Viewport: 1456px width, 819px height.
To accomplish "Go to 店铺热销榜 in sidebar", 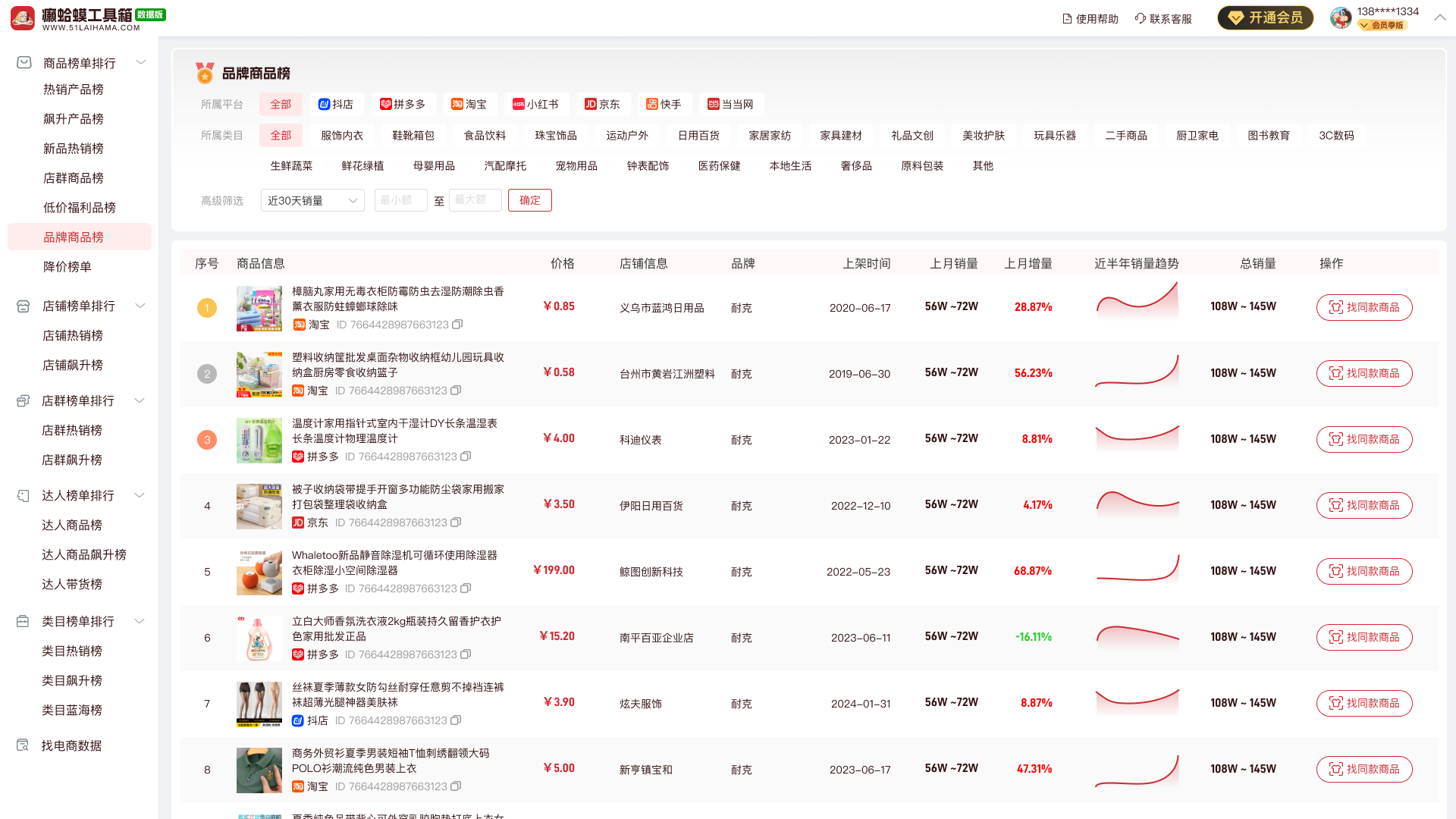I will 73,335.
